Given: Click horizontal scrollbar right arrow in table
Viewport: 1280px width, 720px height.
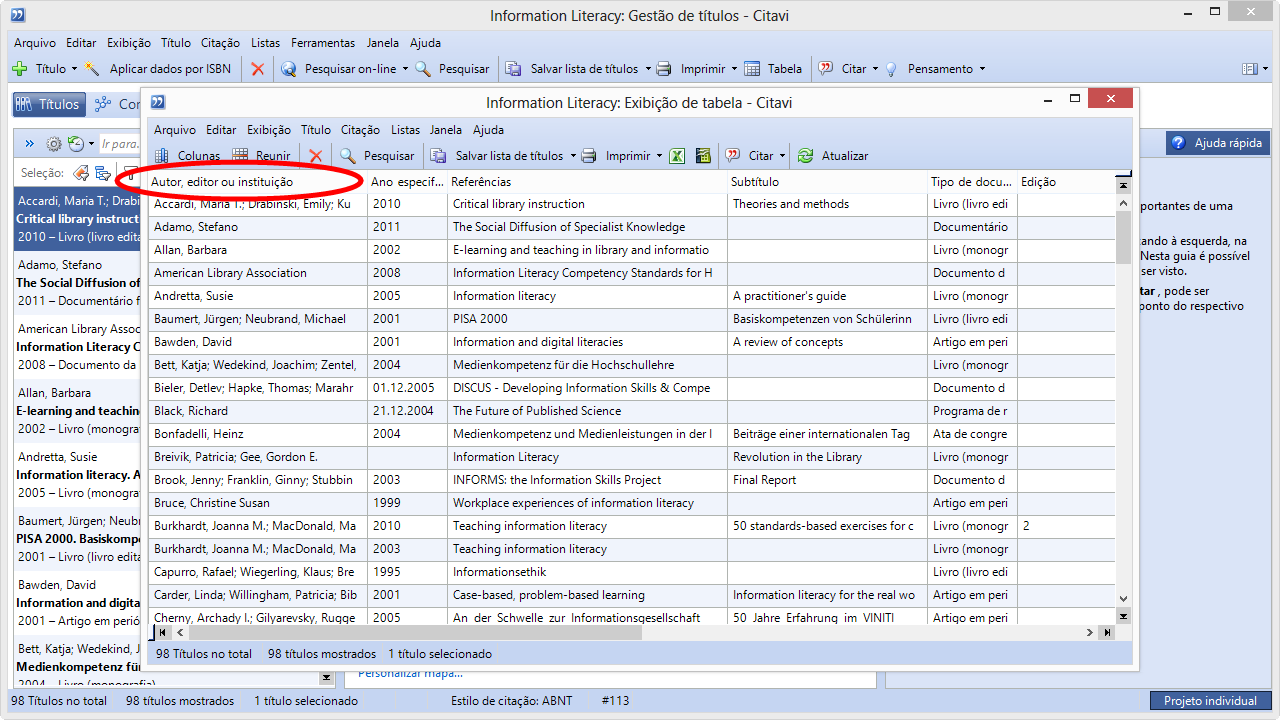Looking at the screenshot, I should click(1090, 633).
